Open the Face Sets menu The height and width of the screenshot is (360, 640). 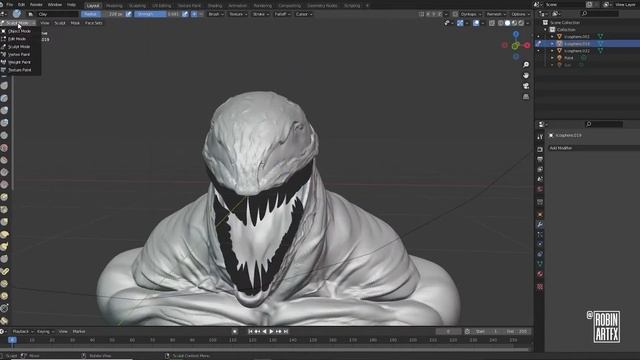93,23
